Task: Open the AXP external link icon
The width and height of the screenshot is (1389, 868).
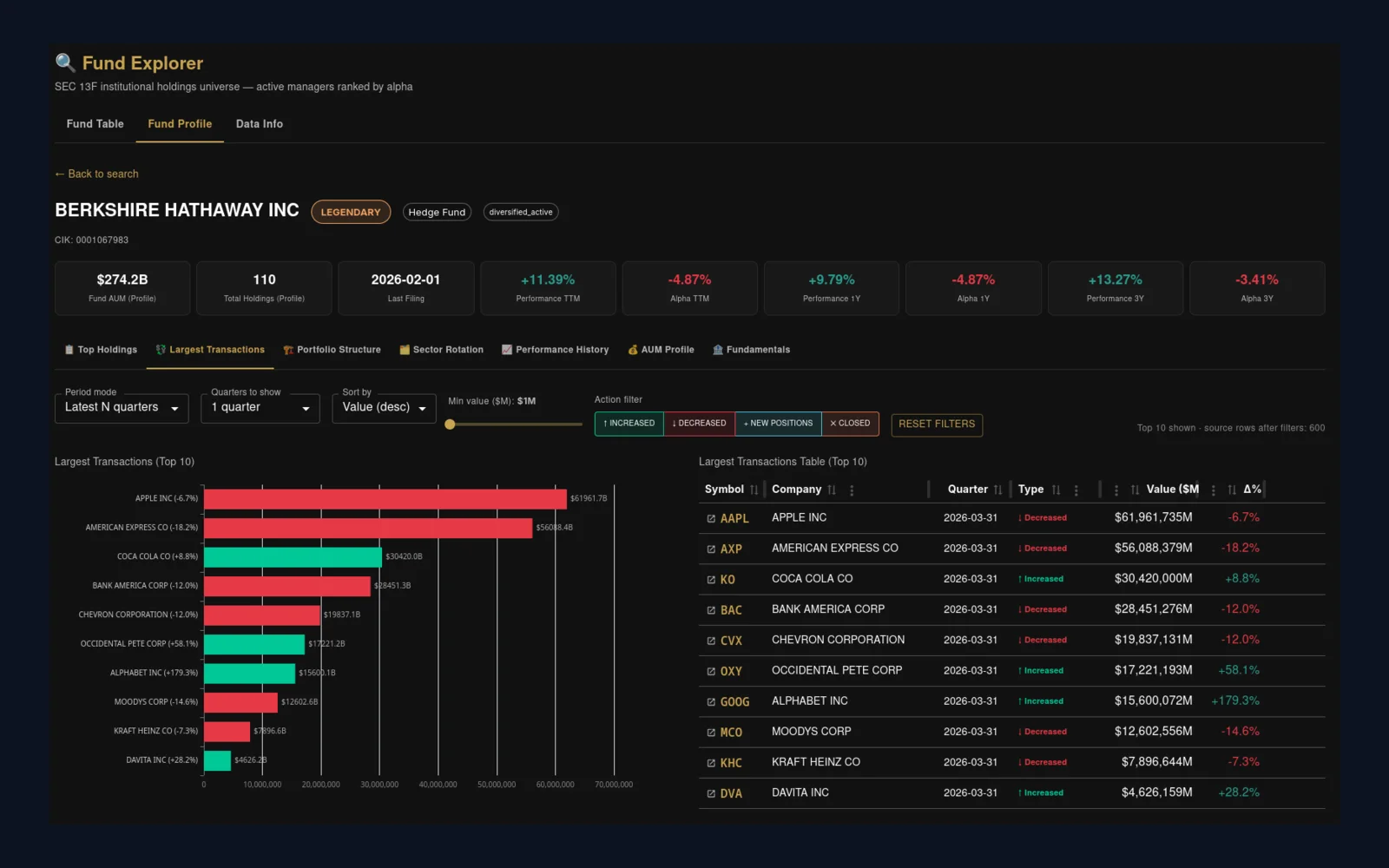Action: tap(711, 549)
